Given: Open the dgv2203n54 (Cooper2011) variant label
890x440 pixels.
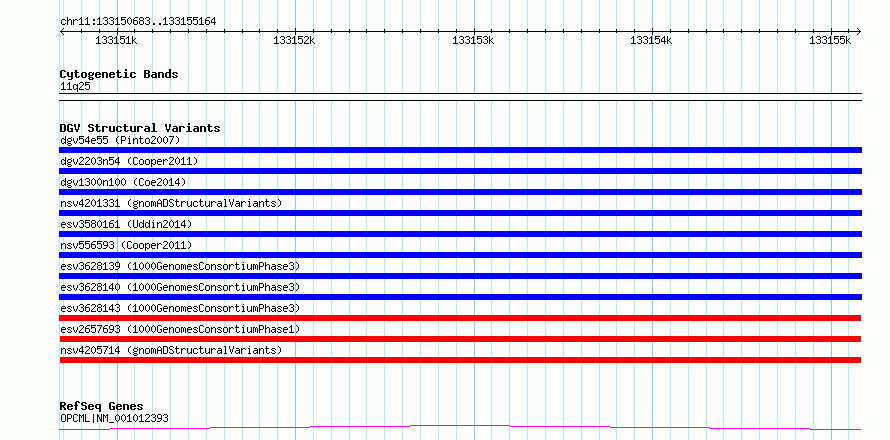Looking at the screenshot, I should click(x=129, y=161).
